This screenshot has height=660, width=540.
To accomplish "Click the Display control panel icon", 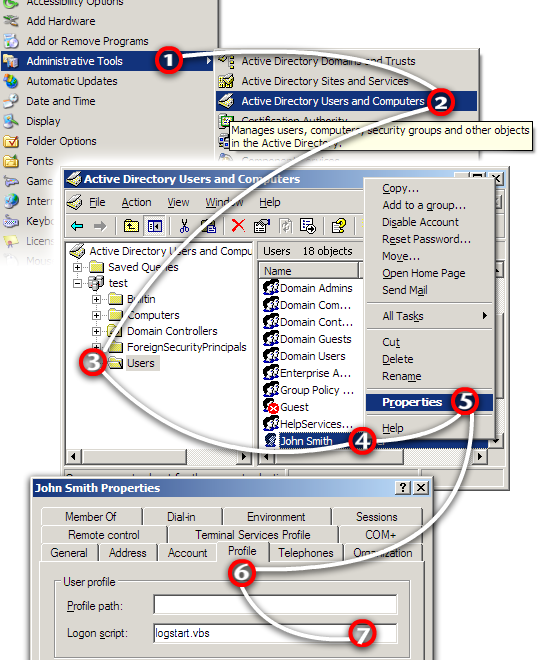I will point(11,121).
